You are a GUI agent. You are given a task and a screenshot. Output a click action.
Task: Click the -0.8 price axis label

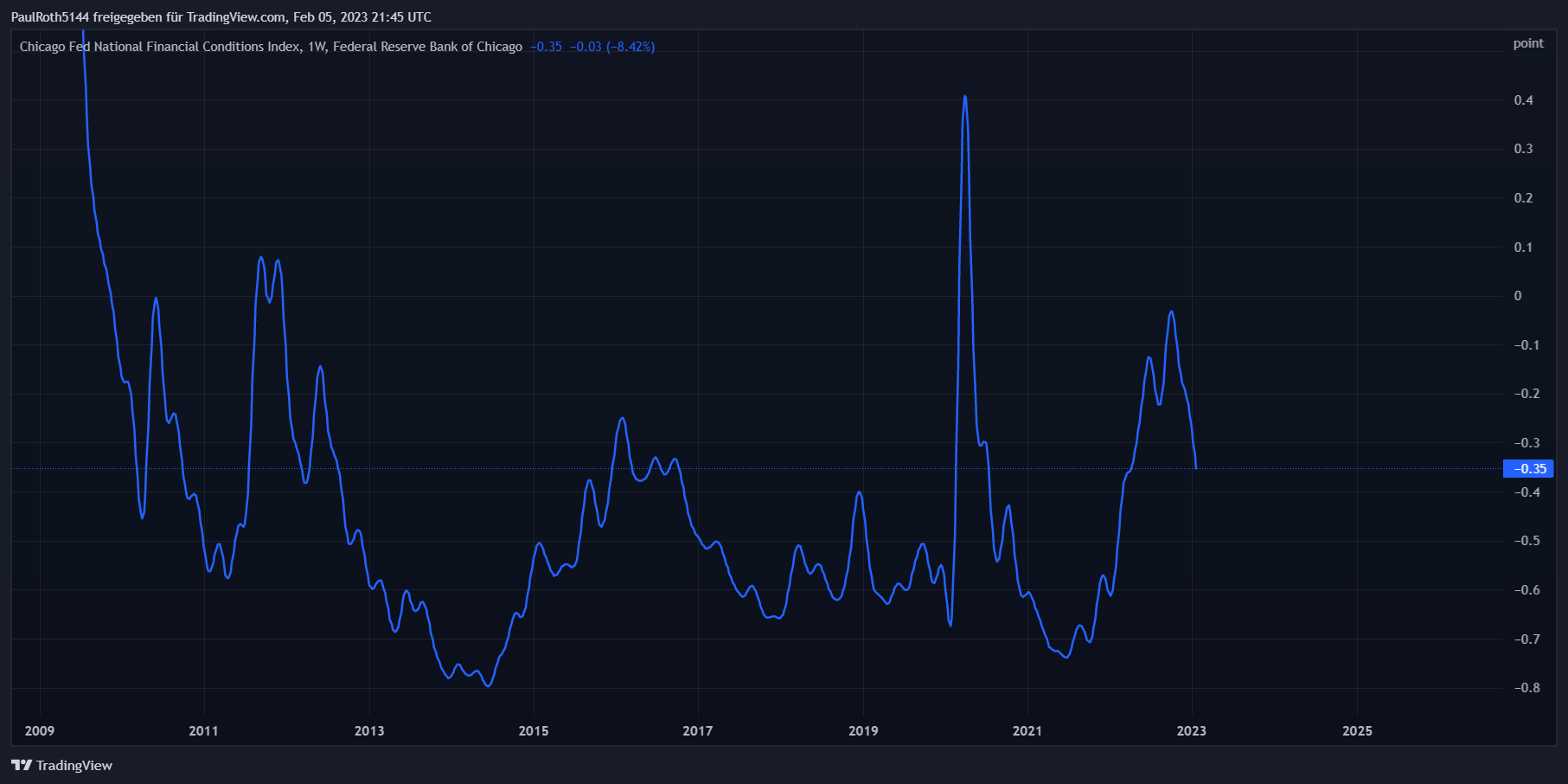(1526, 688)
